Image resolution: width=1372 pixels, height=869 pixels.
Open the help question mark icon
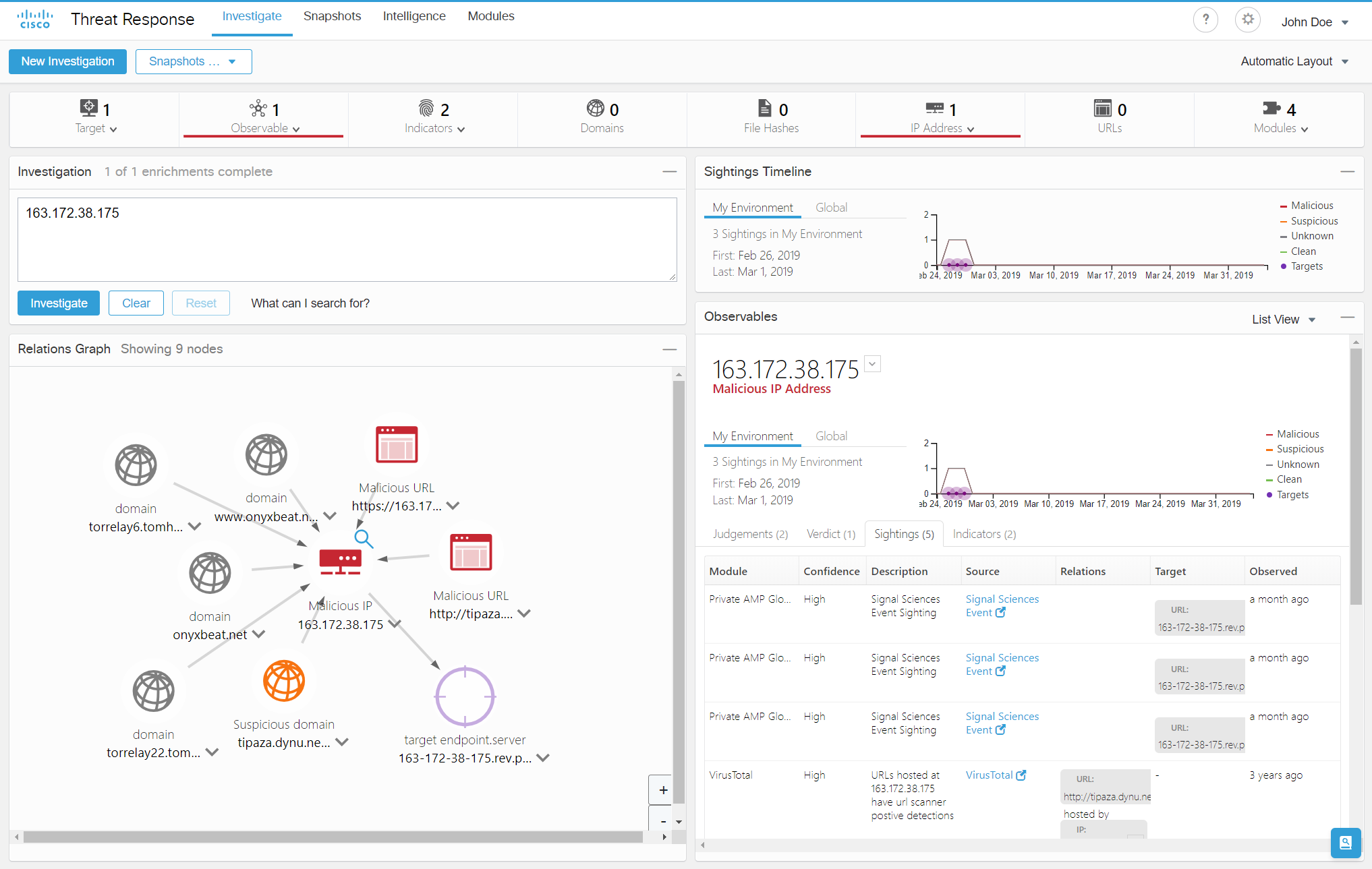[x=1205, y=20]
